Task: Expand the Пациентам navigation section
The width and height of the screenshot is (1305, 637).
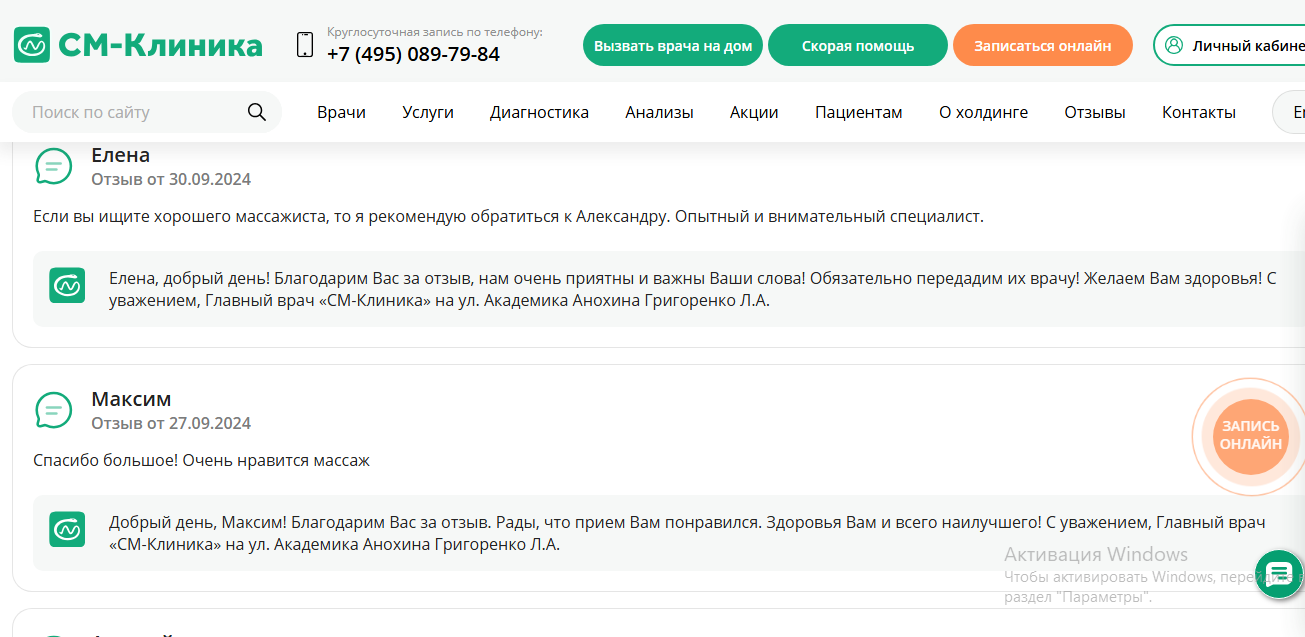Action: click(858, 112)
